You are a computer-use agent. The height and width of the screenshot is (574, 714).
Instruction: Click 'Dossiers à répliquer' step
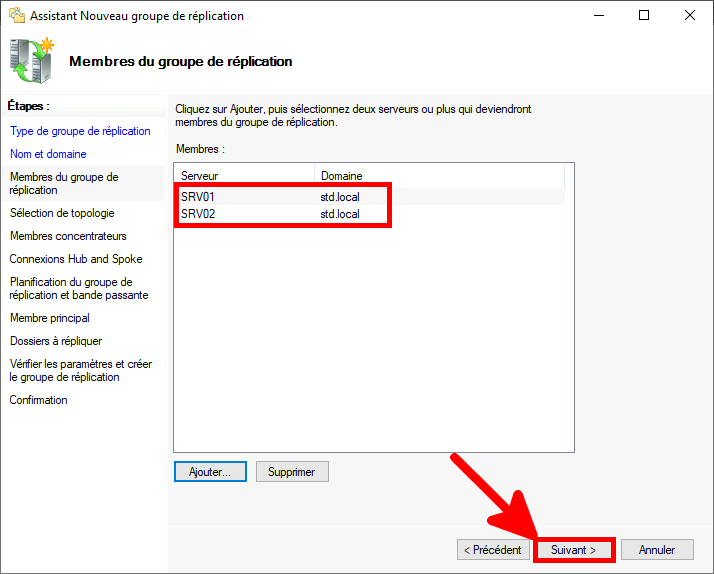tap(56, 341)
